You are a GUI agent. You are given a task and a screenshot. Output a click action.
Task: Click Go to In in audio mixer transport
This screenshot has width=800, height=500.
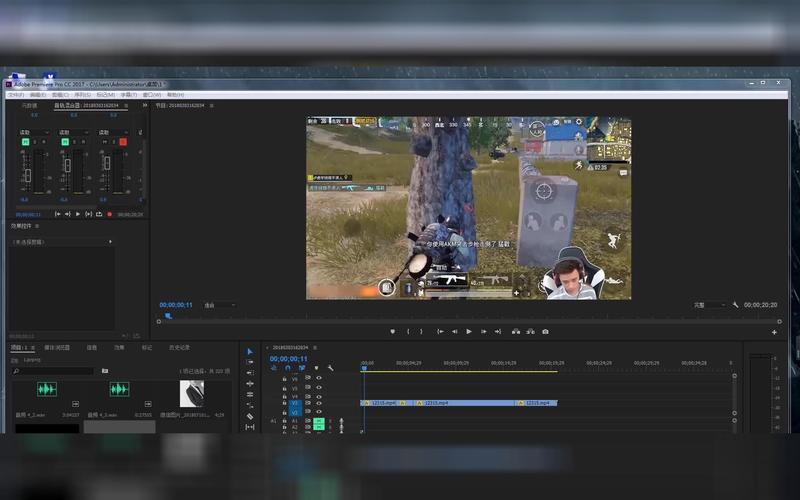click(x=58, y=214)
